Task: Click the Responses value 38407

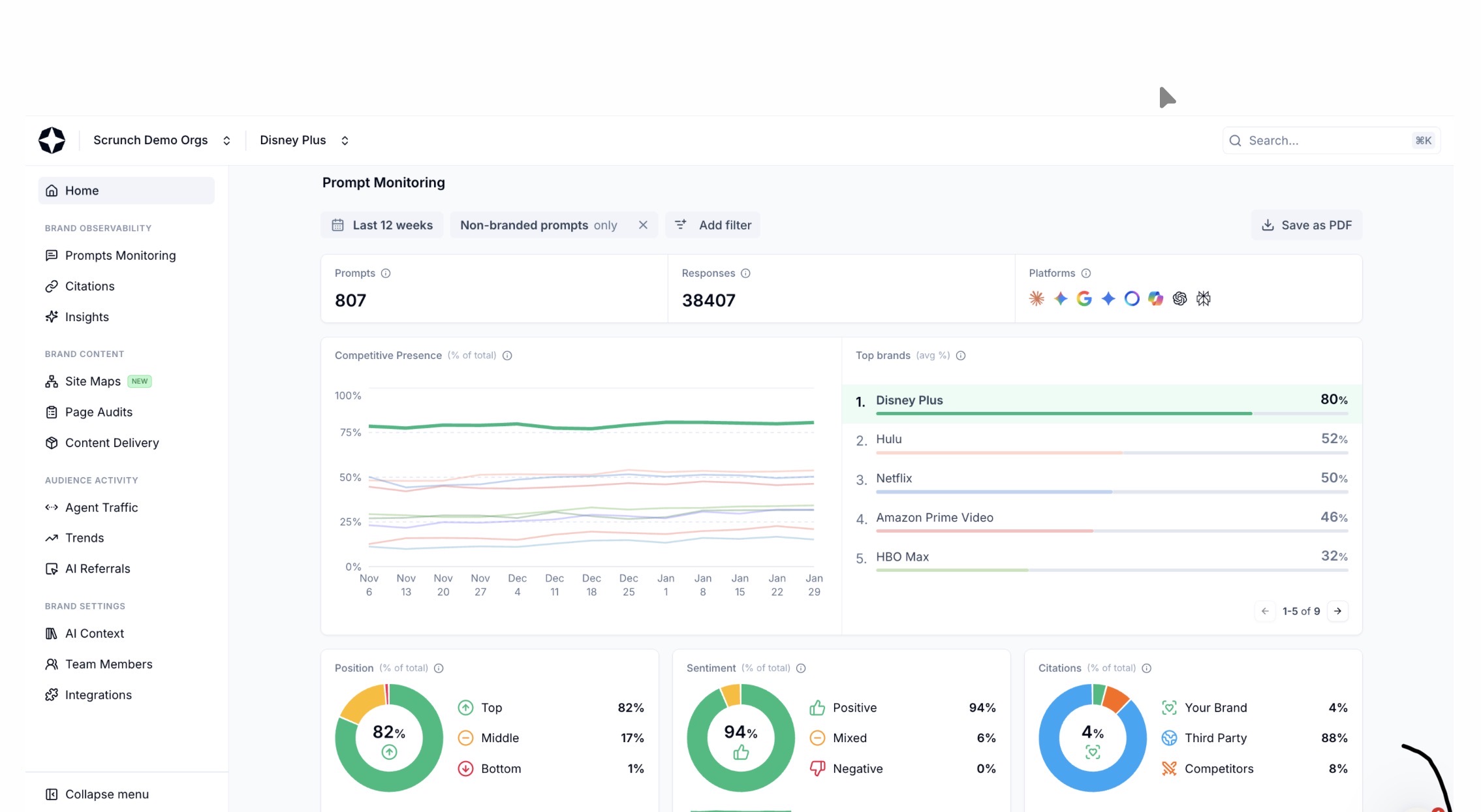Action: pos(709,300)
